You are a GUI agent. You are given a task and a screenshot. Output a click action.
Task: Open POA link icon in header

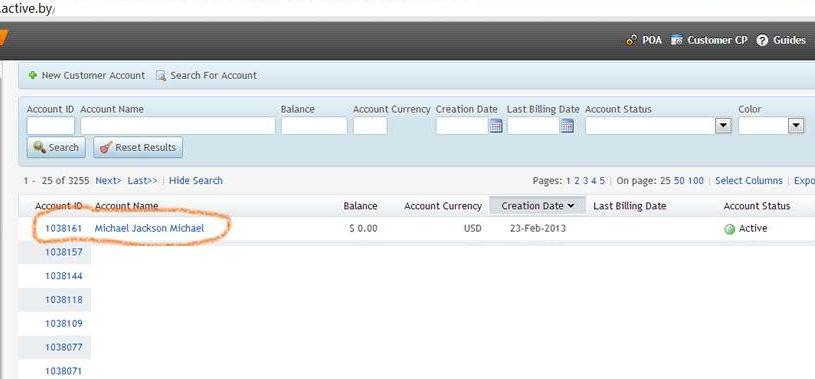click(632, 40)
